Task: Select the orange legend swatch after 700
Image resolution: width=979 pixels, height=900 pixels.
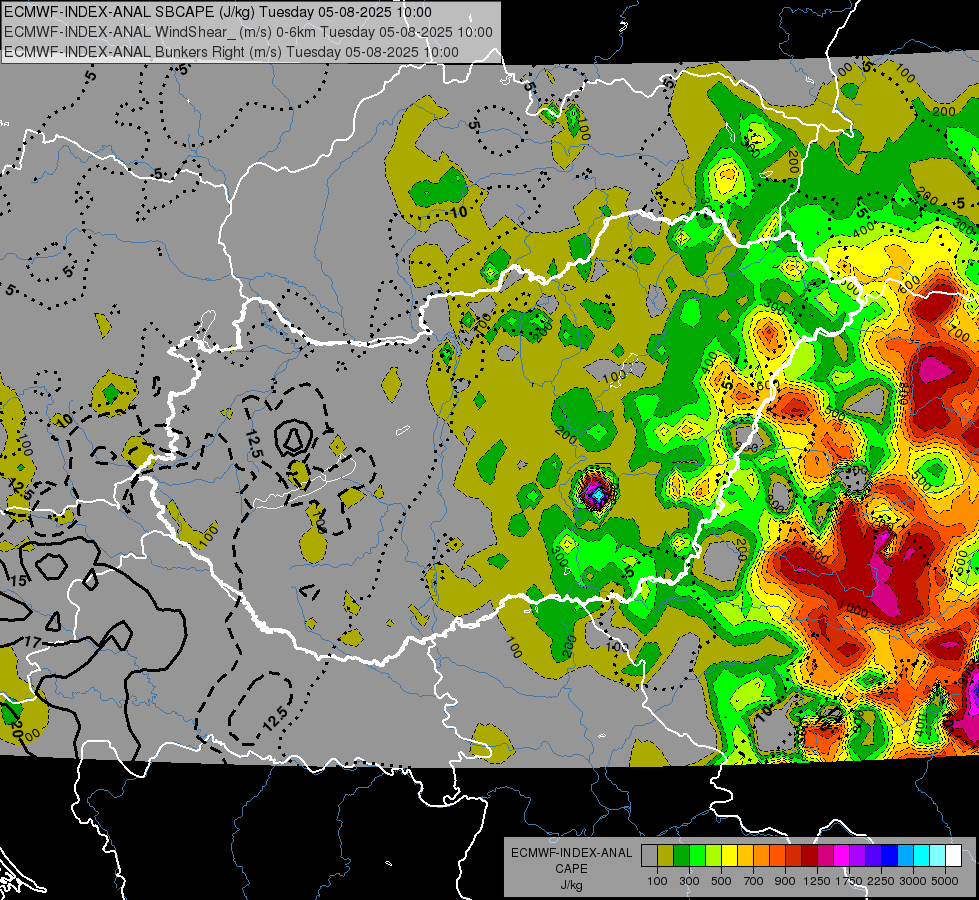Action: [762, 856]
